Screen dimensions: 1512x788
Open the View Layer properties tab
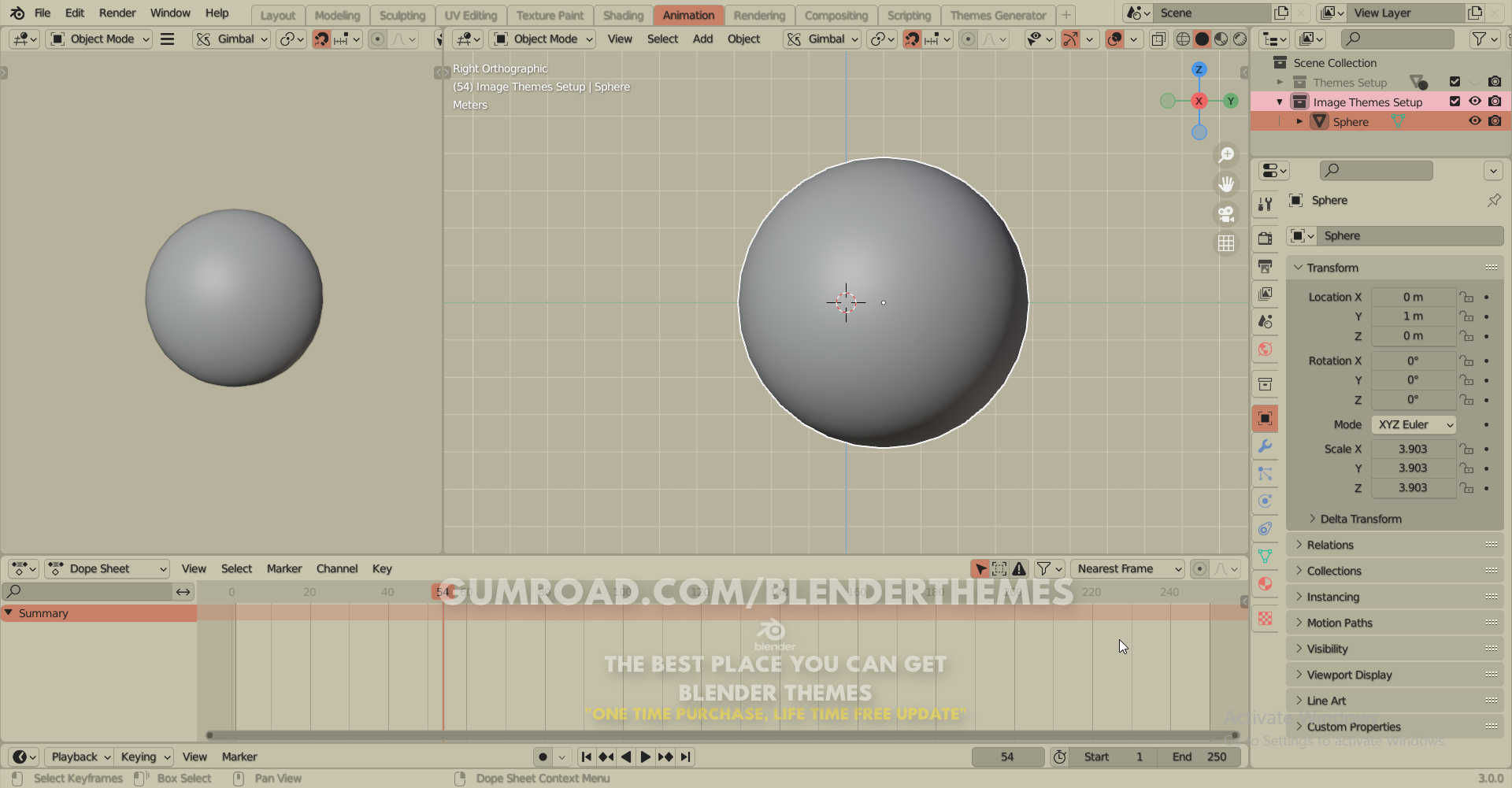click(x=1265, y=294)
